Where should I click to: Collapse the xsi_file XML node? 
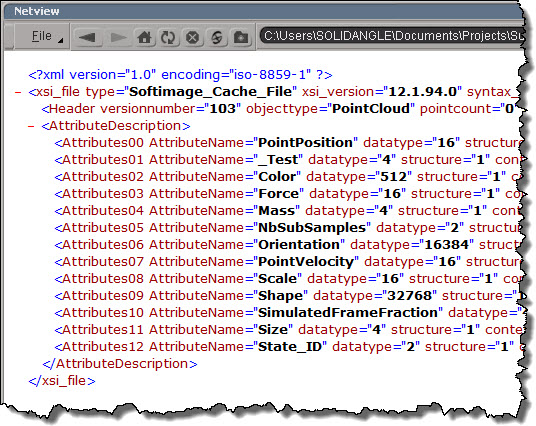(x=18, y=92)
